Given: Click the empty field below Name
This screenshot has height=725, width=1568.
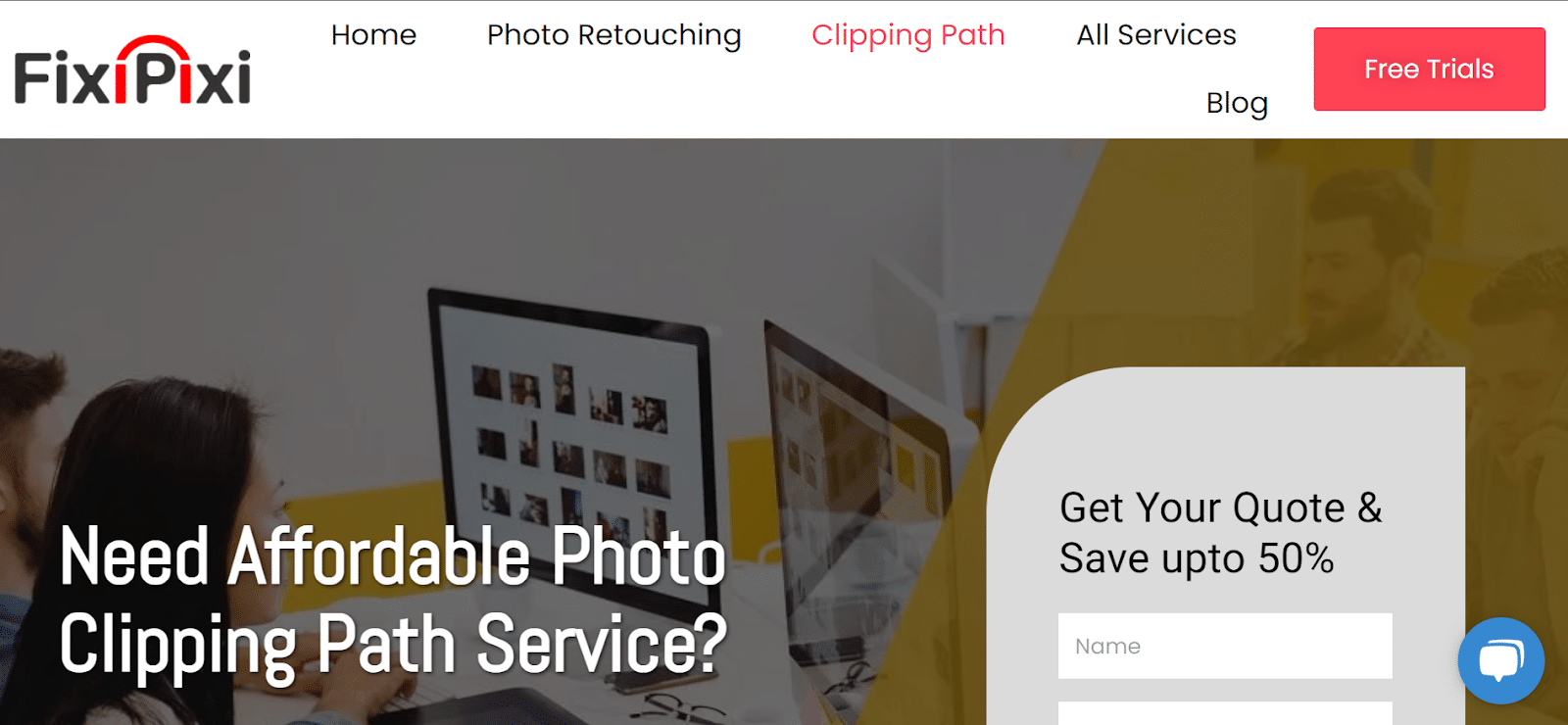Looking at the screenshot, I should point(1225,713).
